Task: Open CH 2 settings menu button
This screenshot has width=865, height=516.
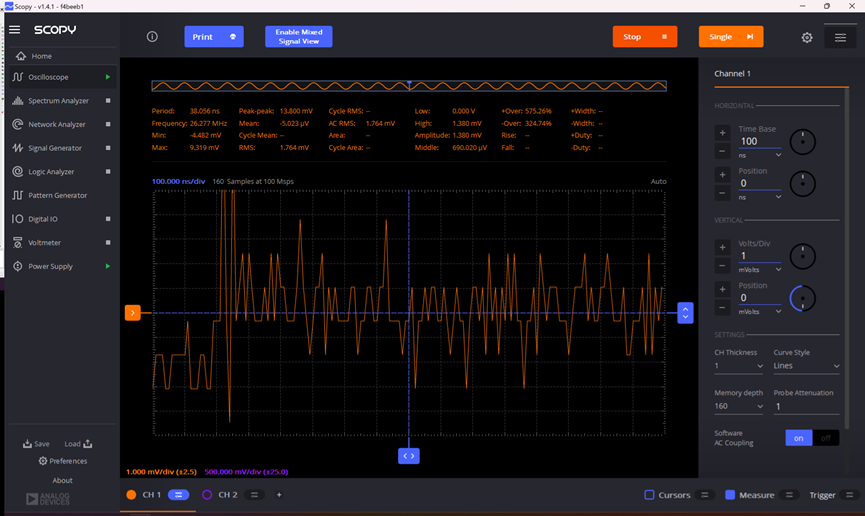Action: [254, 495]
